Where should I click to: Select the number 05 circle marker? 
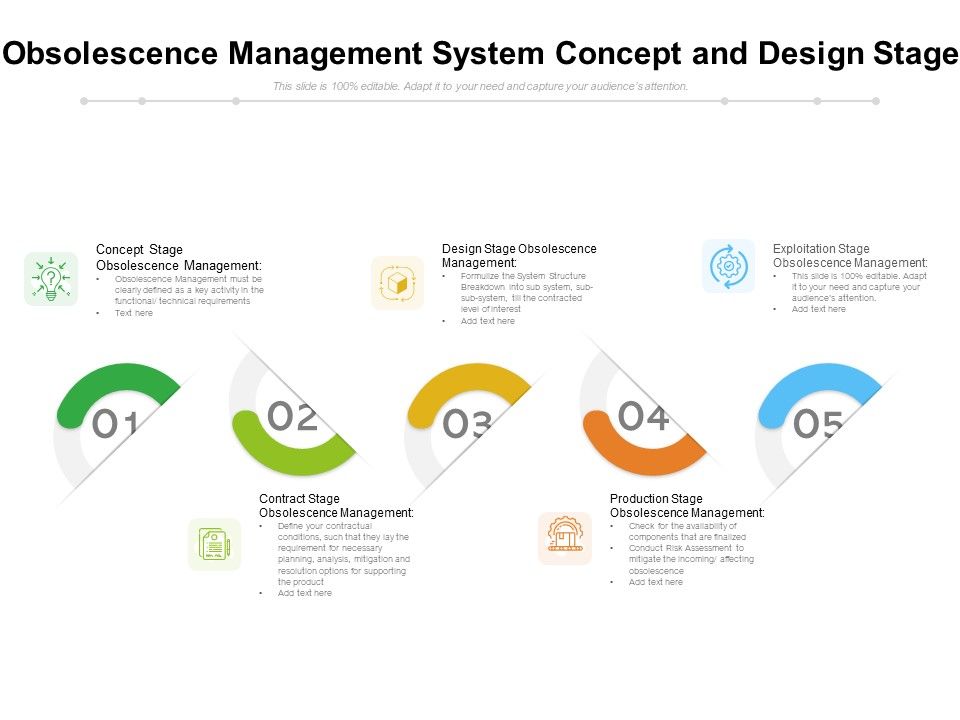tap(818, 424)
